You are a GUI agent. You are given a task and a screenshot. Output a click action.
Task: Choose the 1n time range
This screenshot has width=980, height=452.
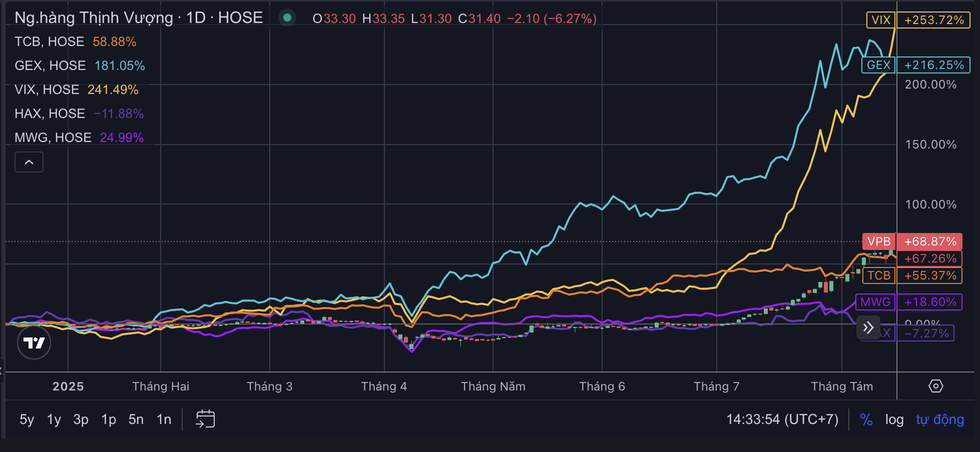163,420
